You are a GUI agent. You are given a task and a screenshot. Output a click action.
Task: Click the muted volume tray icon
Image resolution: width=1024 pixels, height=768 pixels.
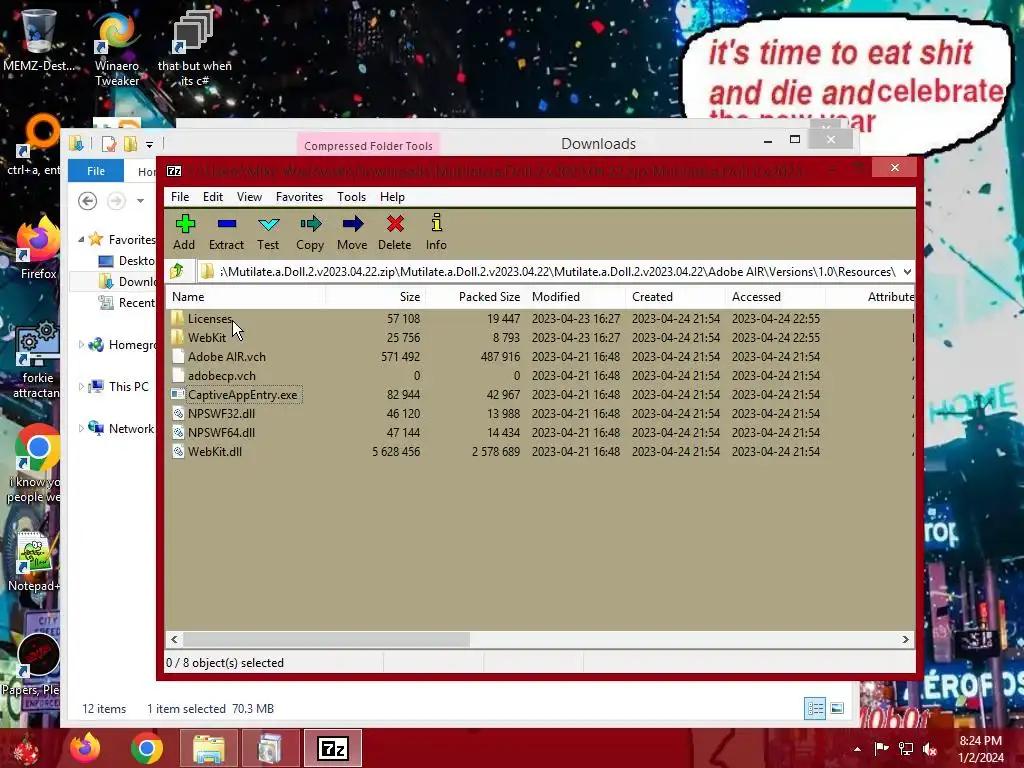(x=929, y=749)
